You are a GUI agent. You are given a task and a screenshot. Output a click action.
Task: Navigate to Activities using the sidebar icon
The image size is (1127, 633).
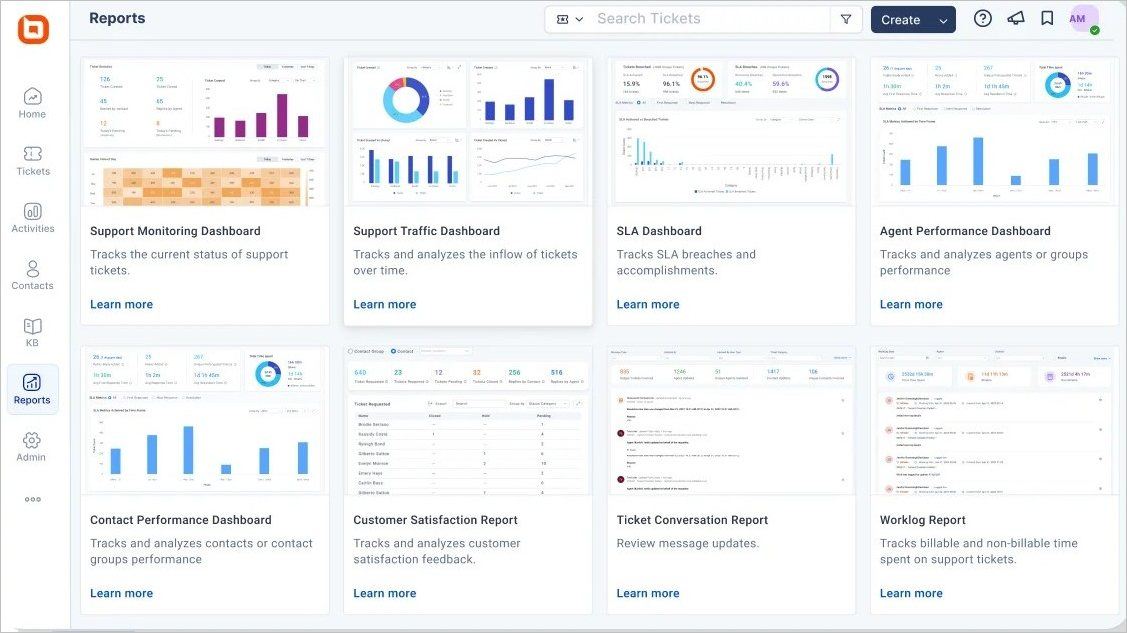tap(32, 218)
